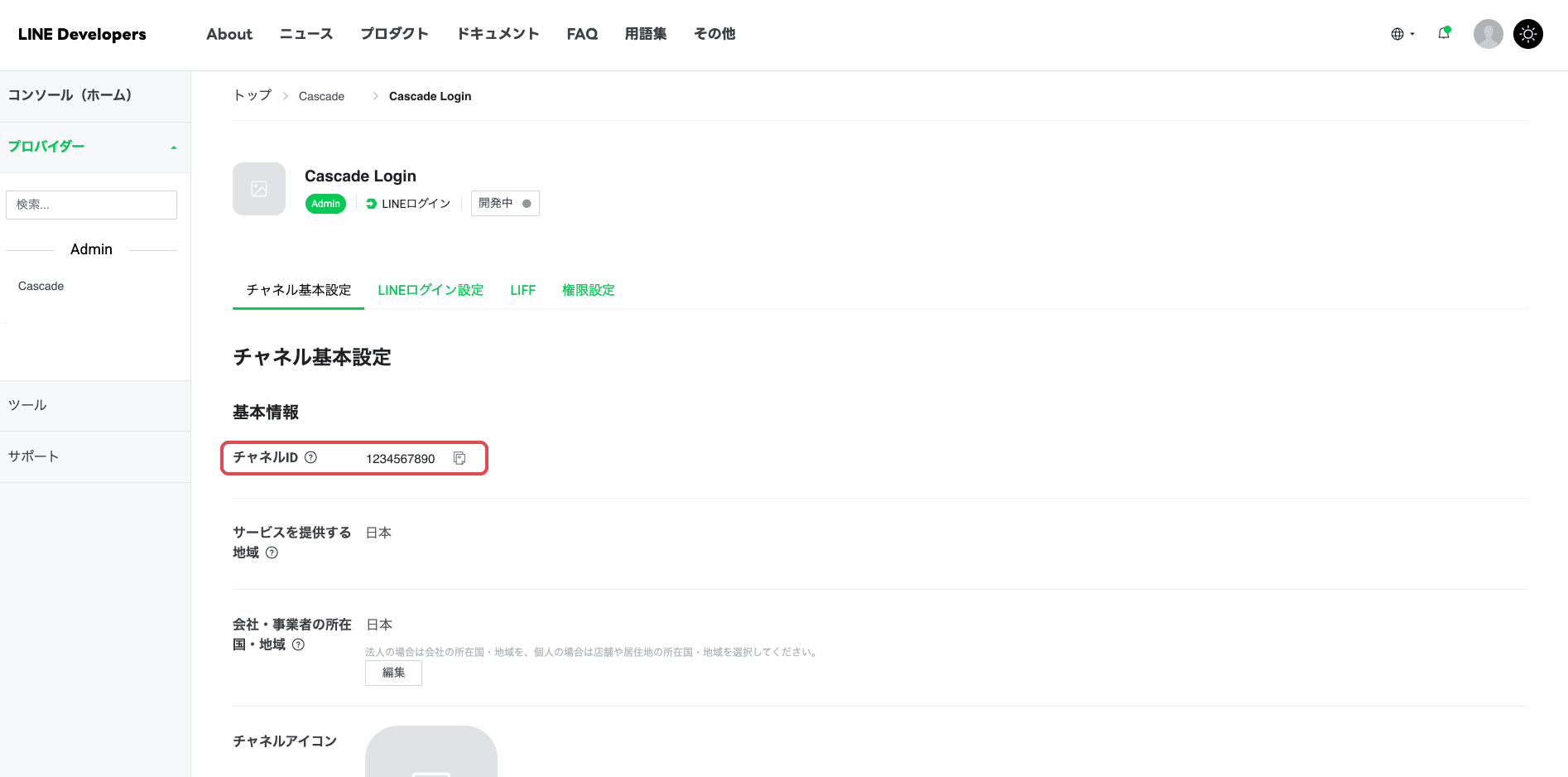Go to トップ breadcrumb

coord(253,96)
